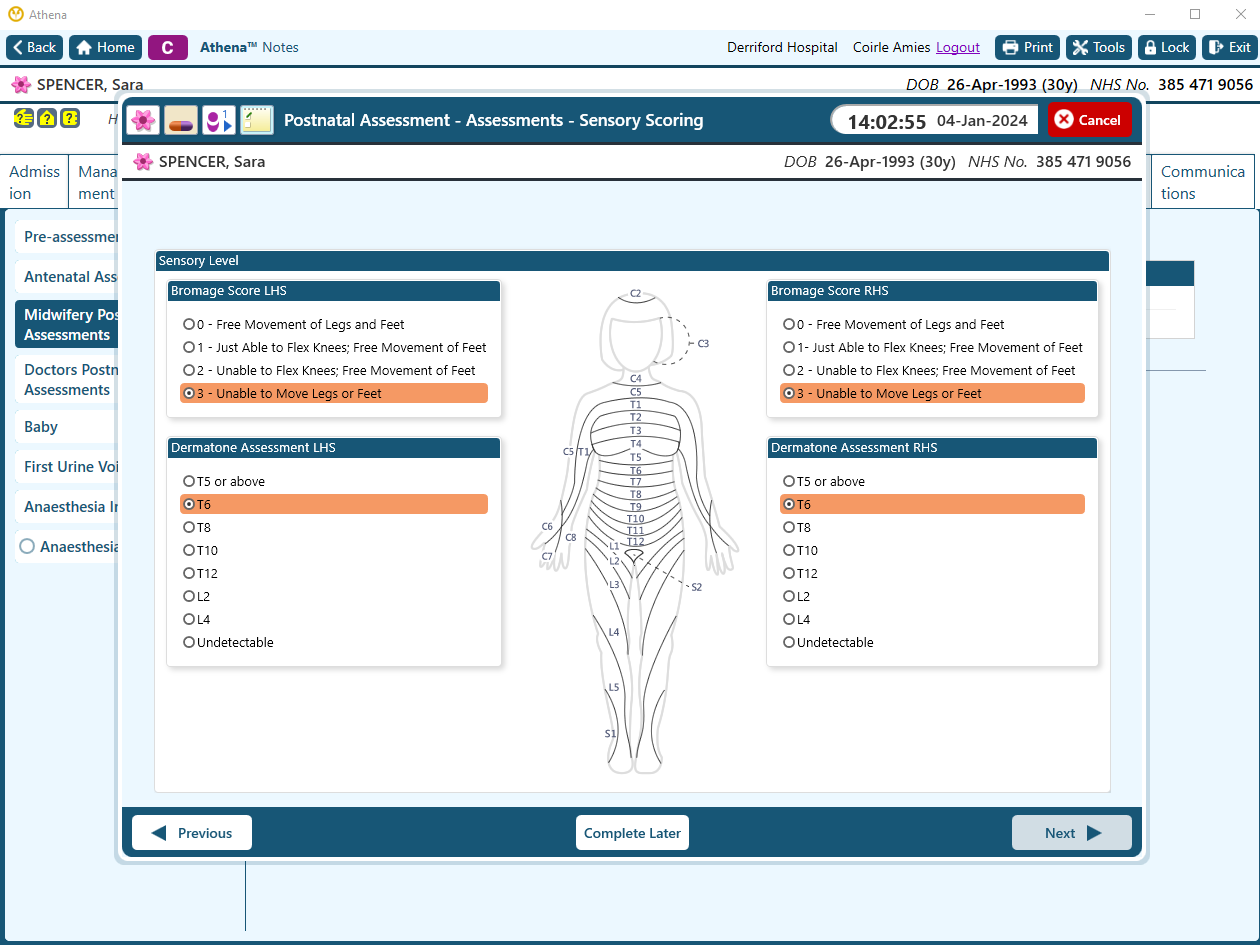Click Complete Later
This screenshot has height=945, width=1260.
632,833
